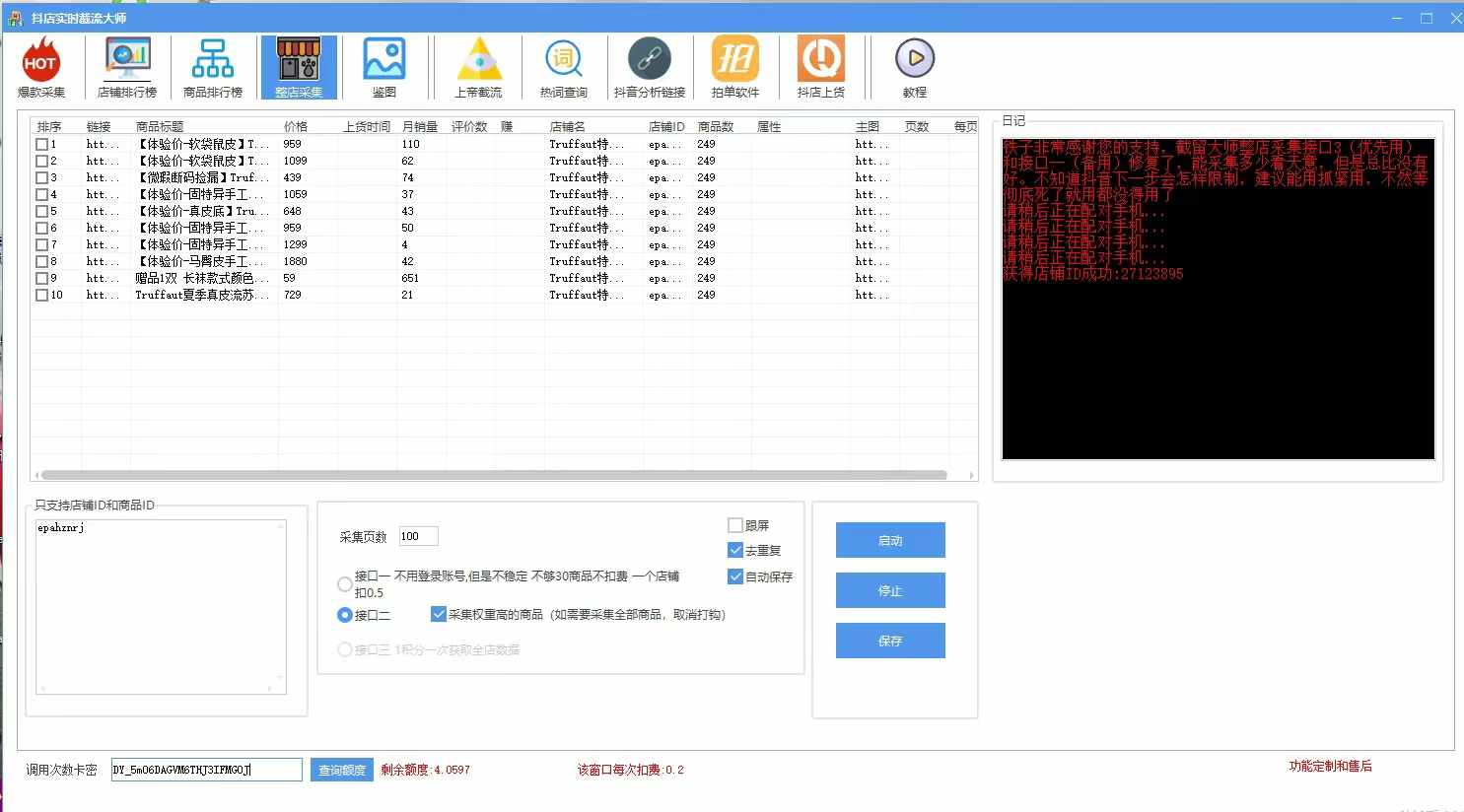Open the 热词查询 search tool
Screen dimensions: 1464x812
564,67
